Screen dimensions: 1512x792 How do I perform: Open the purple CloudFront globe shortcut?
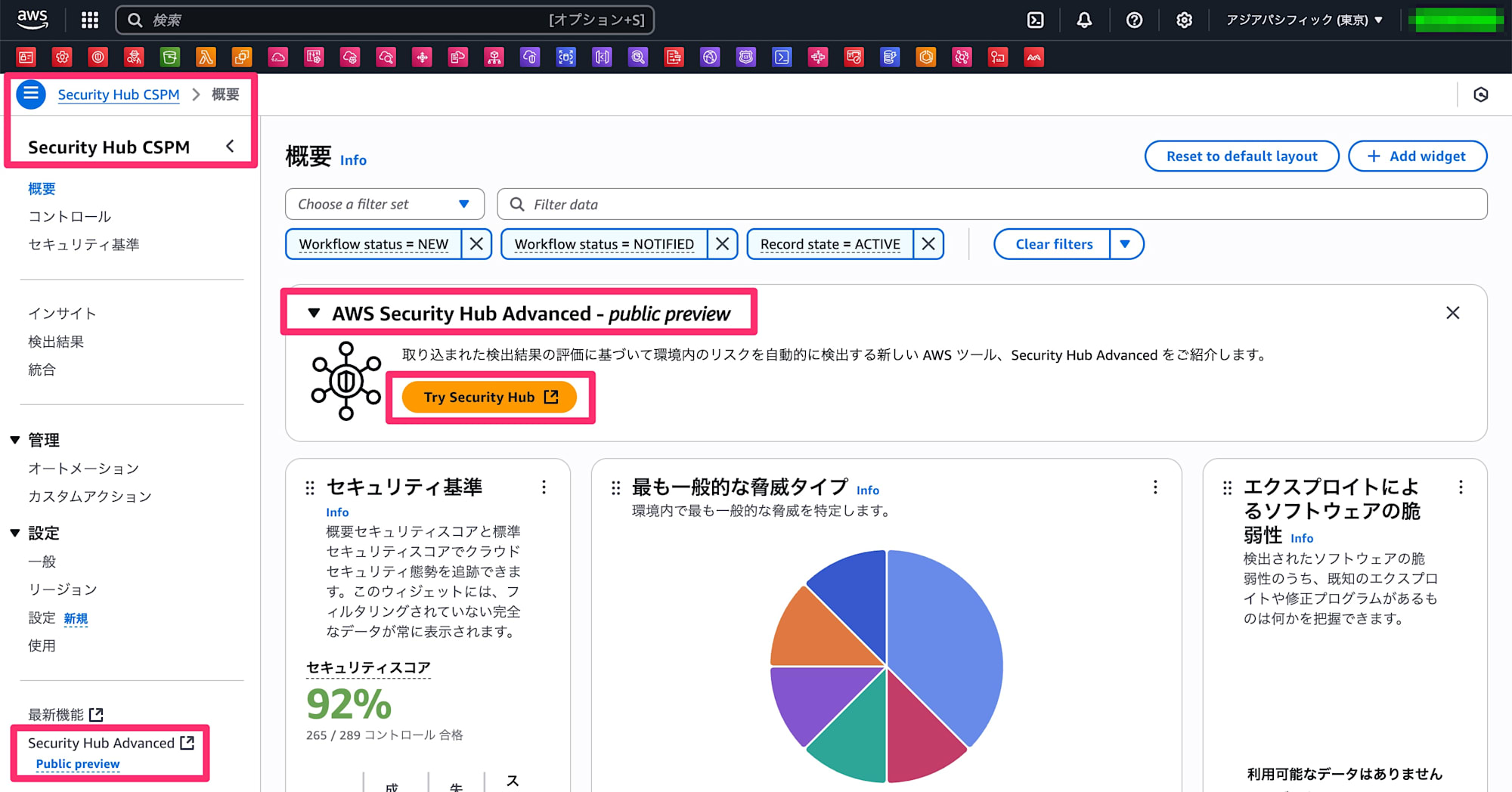[x=710, y=57]
